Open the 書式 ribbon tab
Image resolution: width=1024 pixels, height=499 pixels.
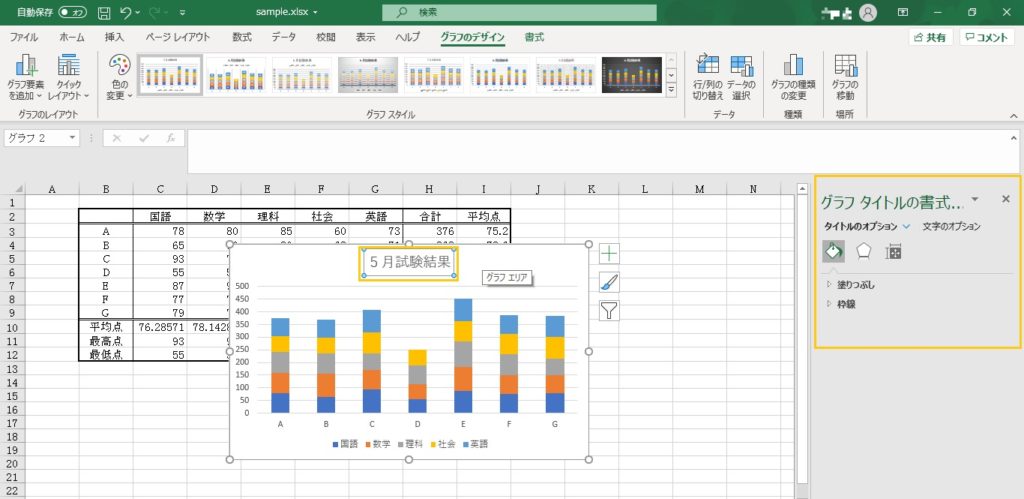click(x=534, y=37)
